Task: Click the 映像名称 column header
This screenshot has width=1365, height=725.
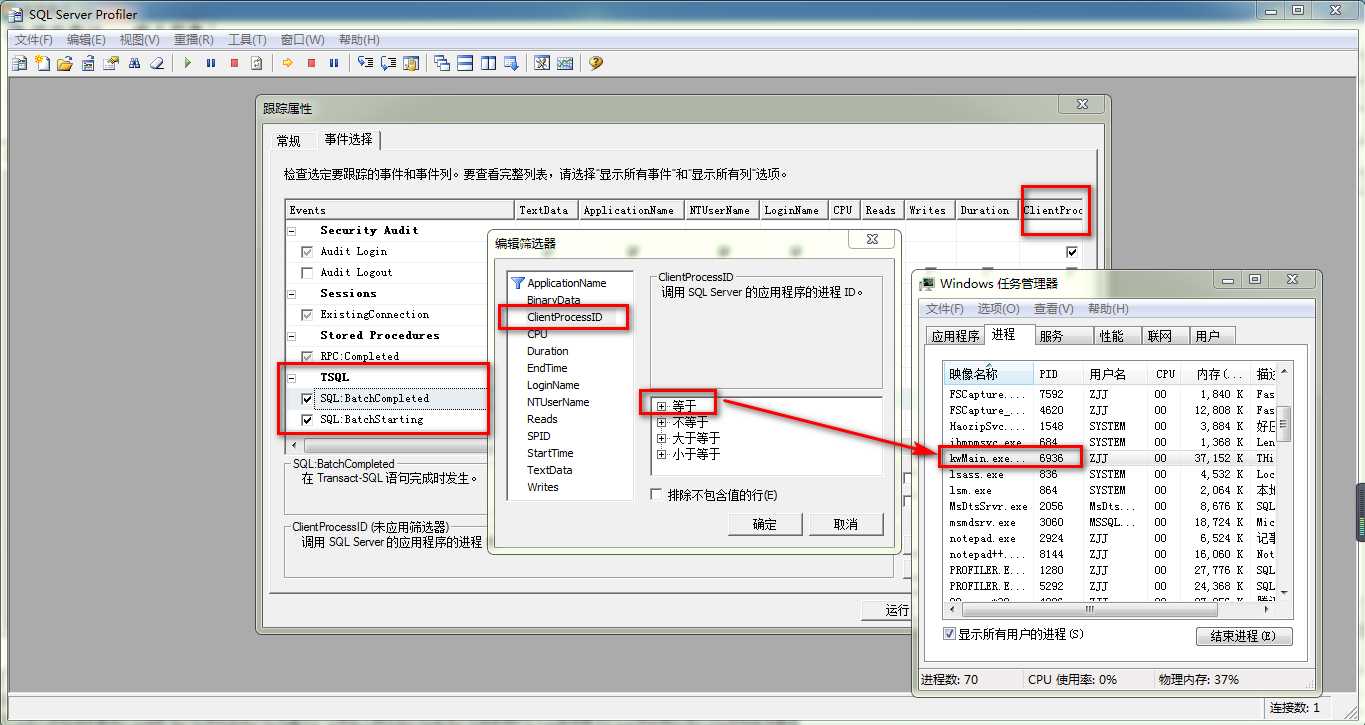Action: [990, 374]
